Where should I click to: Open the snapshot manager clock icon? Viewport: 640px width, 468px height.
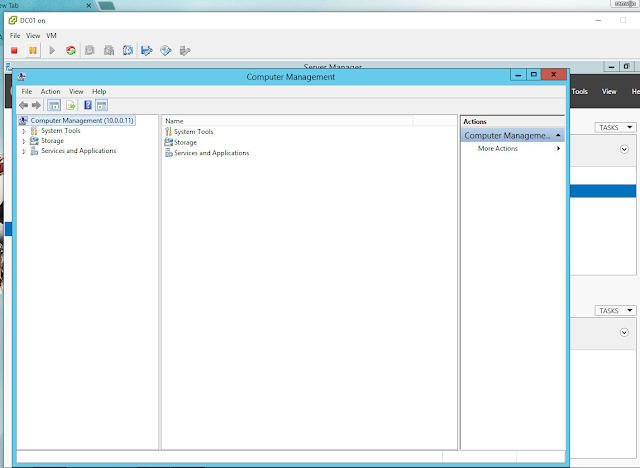pyautogui.click(x=128, y=51)
